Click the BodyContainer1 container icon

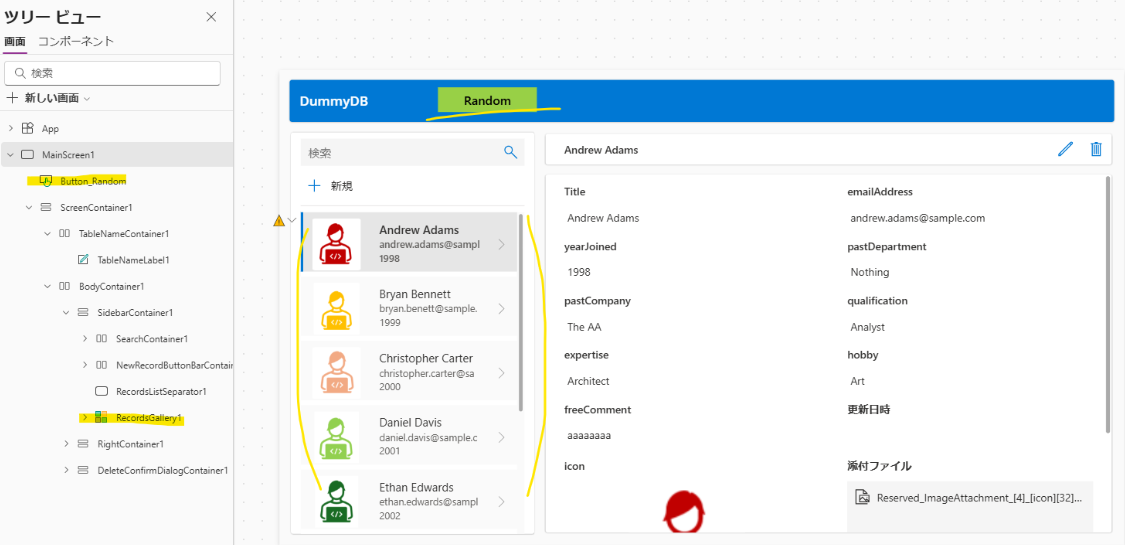pyautogui.click(x=65, y=286)
